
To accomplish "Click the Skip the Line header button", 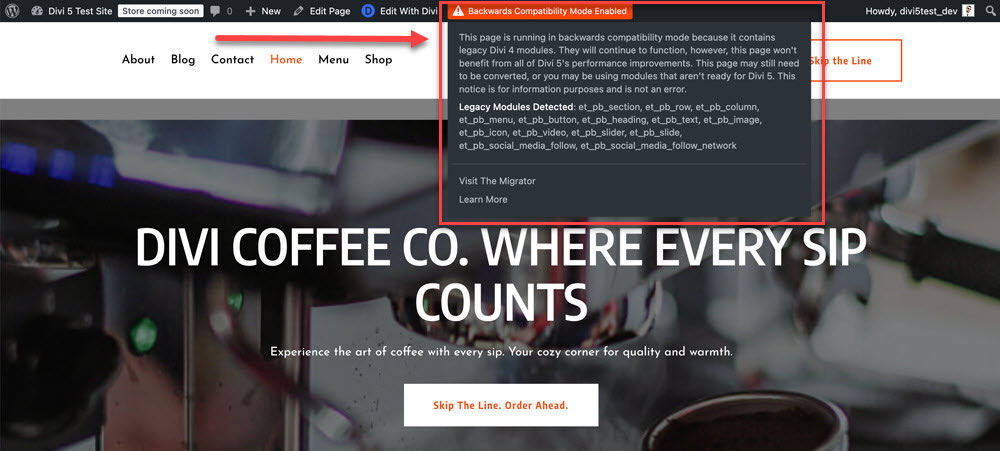I will tap(856, 61).
